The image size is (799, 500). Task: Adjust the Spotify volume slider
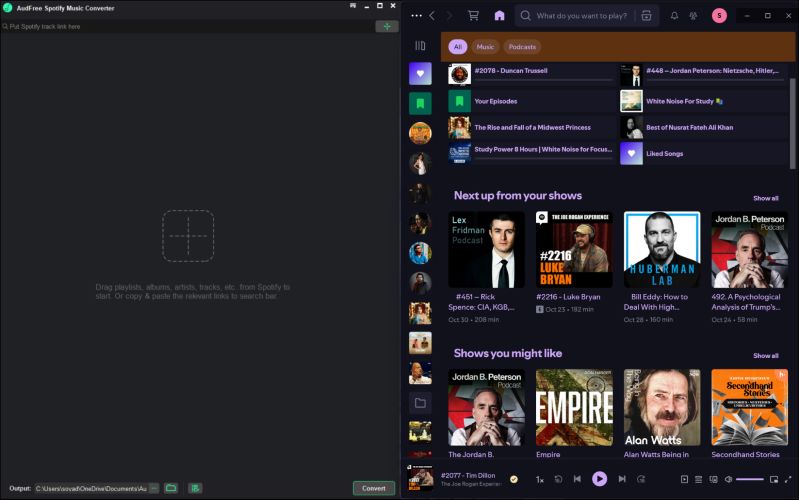pos(750,480)
